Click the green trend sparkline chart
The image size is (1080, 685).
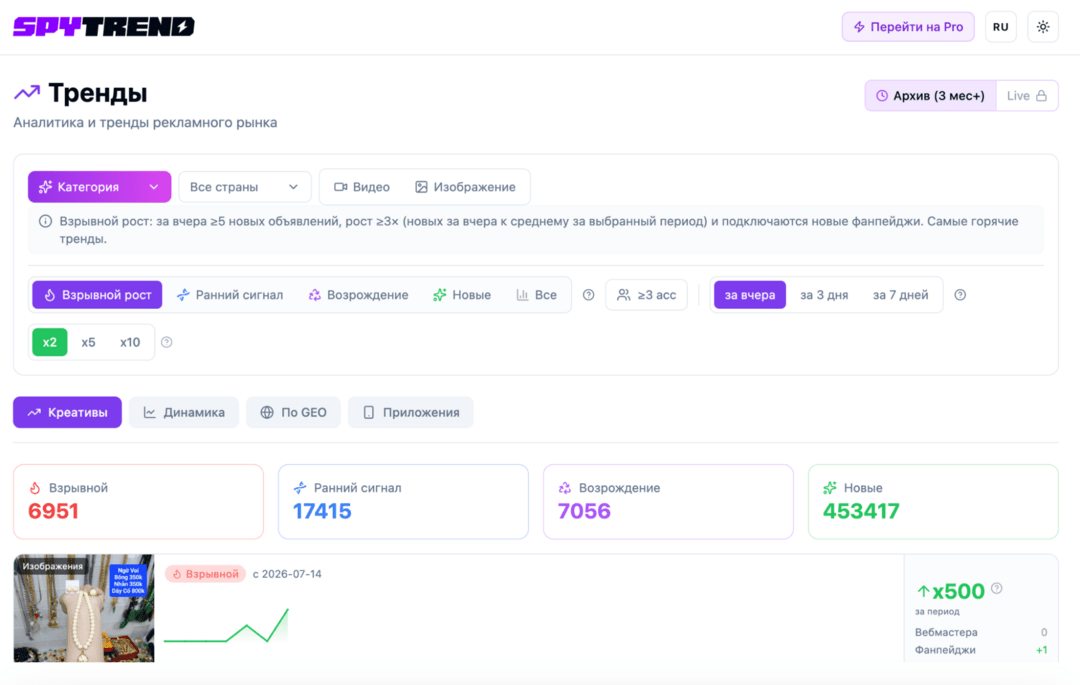point(226,626)
